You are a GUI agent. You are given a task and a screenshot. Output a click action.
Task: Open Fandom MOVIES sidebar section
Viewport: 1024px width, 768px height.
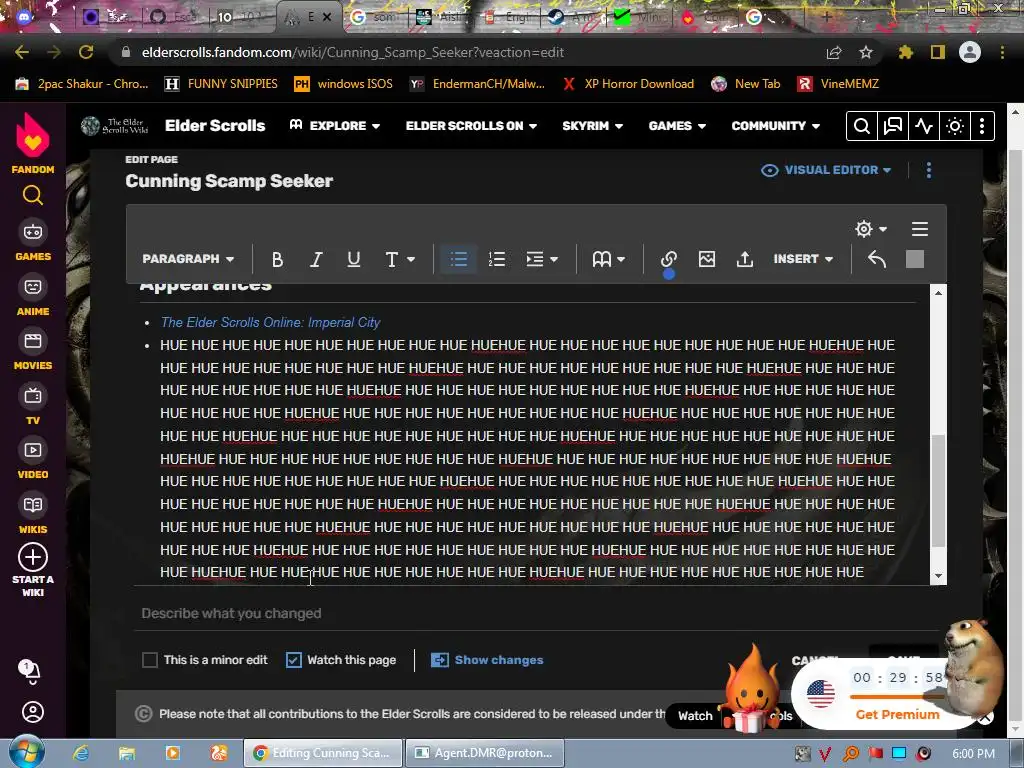tap(33, 351)
